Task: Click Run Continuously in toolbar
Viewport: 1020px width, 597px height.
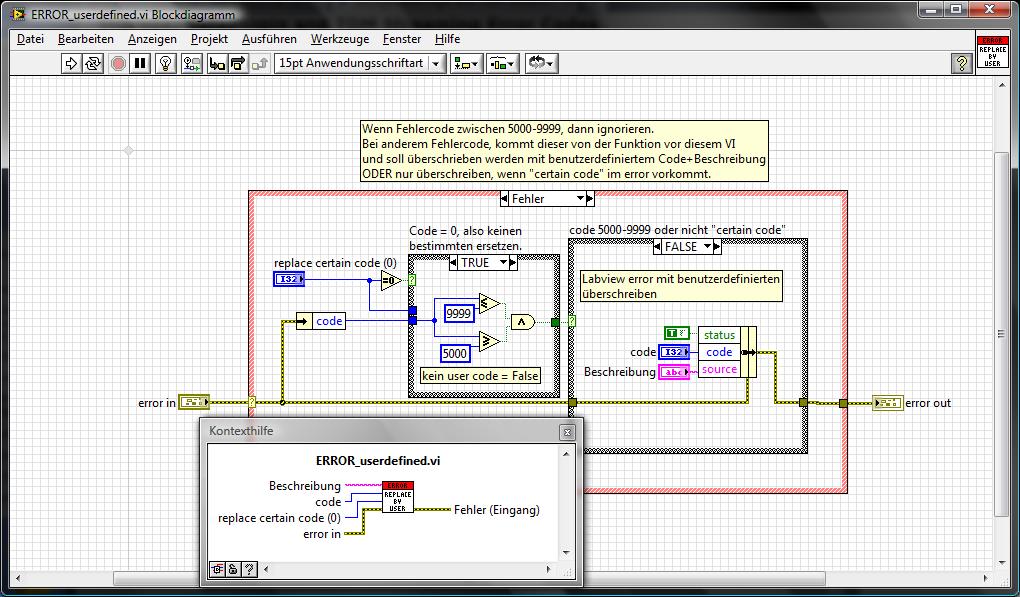Action: point(93,63)
